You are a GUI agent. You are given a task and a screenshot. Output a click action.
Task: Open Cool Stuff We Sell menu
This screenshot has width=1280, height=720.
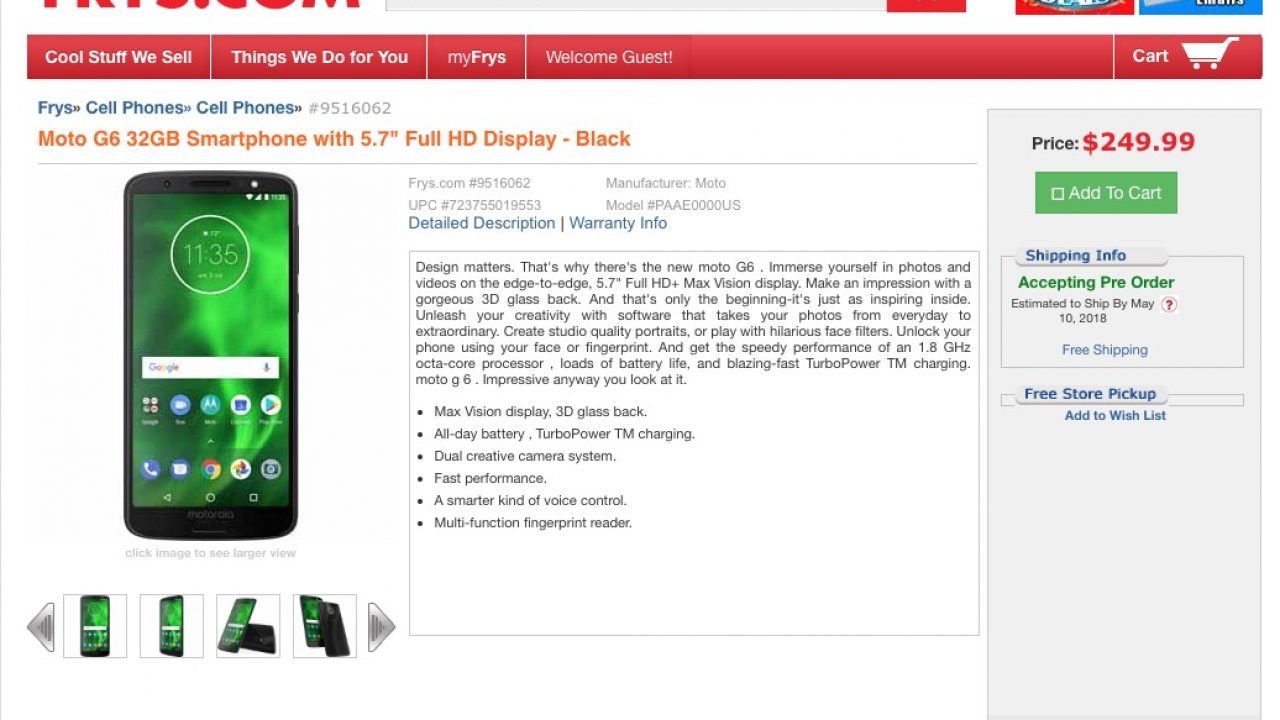click(119, 57)
